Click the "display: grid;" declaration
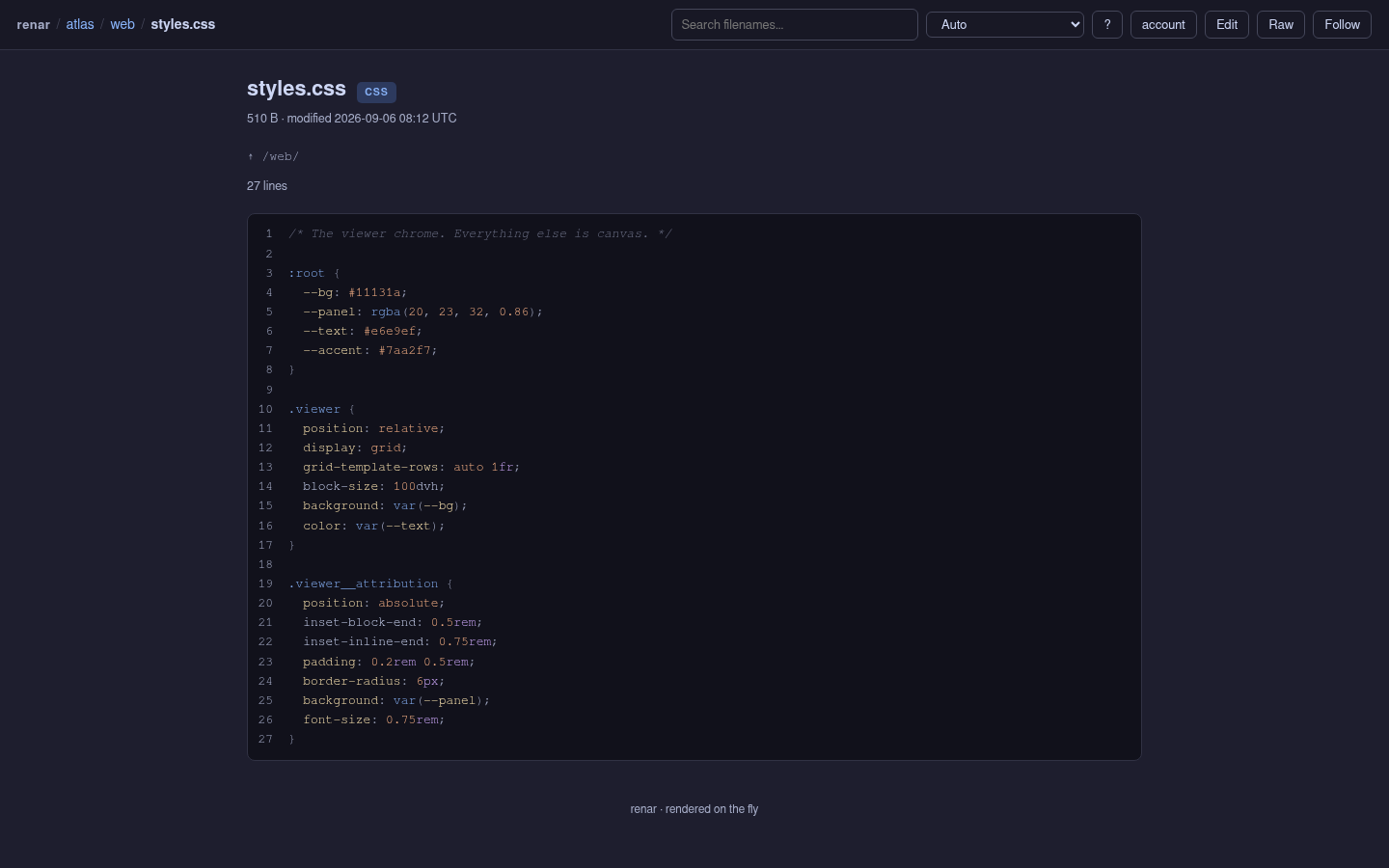 pos(355,448)
